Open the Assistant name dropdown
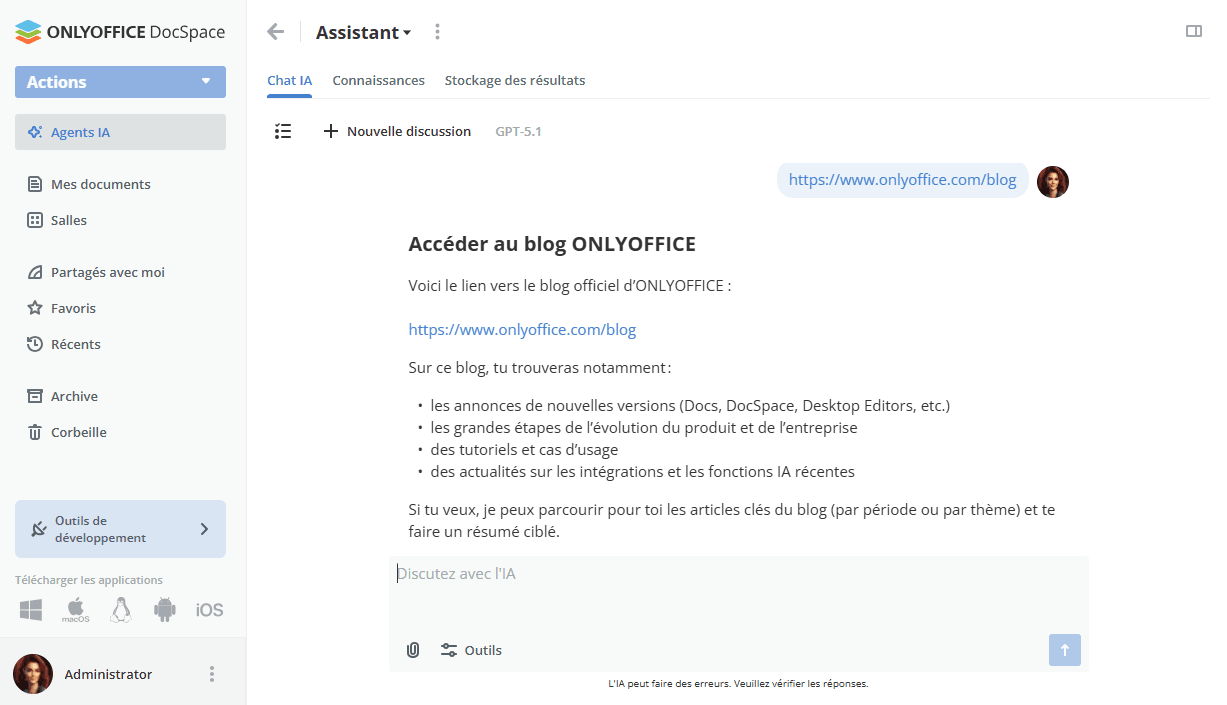Screen dimensions: 1227x705 pyautogui.click(x=363, y=31)
